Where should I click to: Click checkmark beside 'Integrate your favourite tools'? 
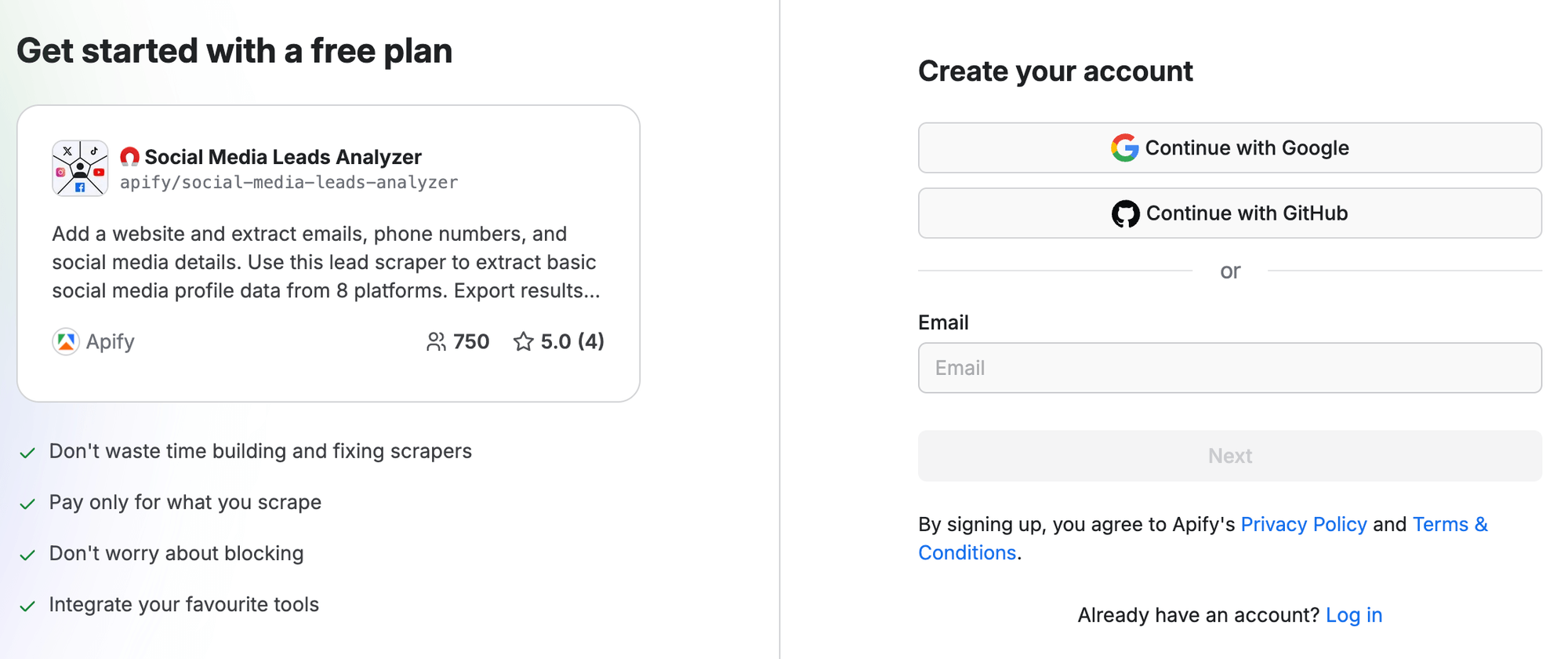click(27, 606)
